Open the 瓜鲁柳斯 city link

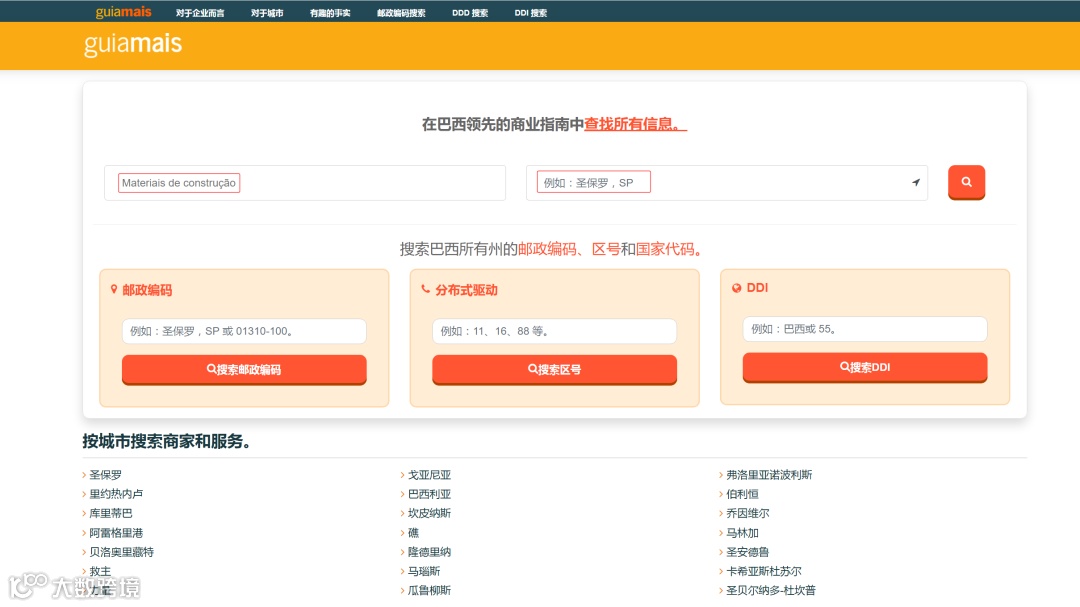(429, 590)
